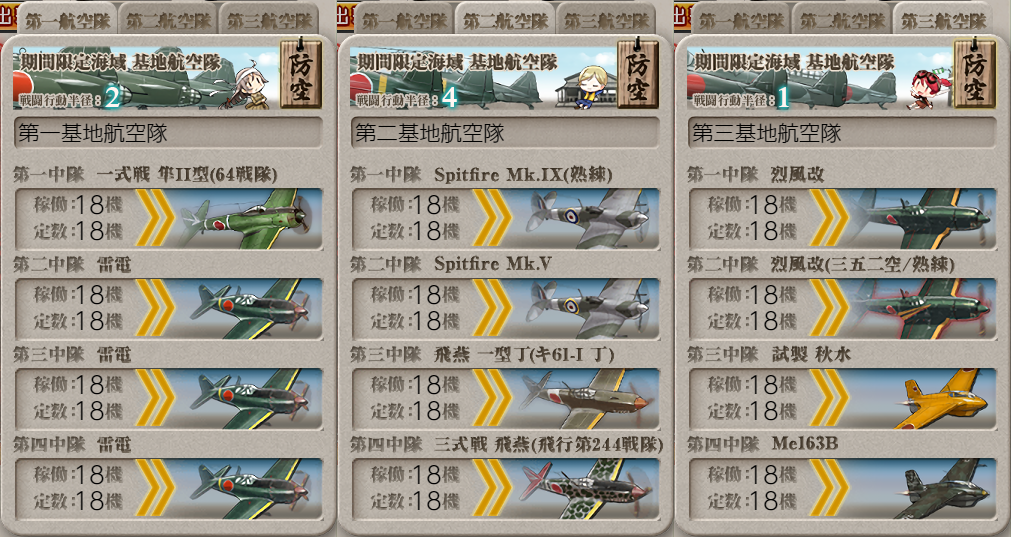Switch to 第二航空隊 tab above 第一基地航空隊 panel
The height and width of the screenshot is (537, 1011).
[168, 20]
